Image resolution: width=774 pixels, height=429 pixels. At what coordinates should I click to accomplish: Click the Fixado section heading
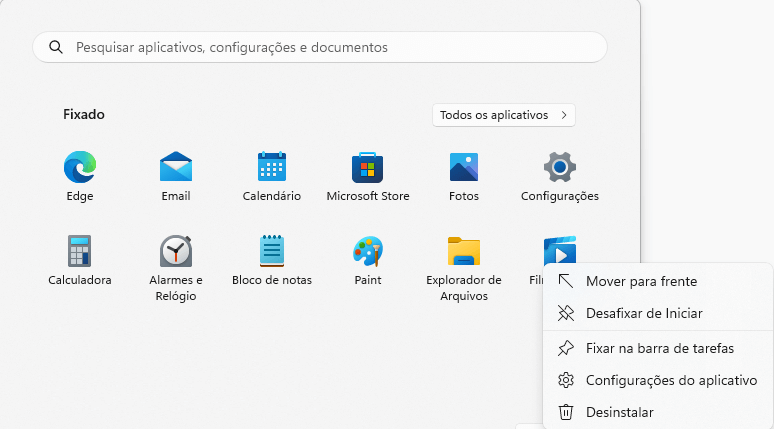click(84, 115)
